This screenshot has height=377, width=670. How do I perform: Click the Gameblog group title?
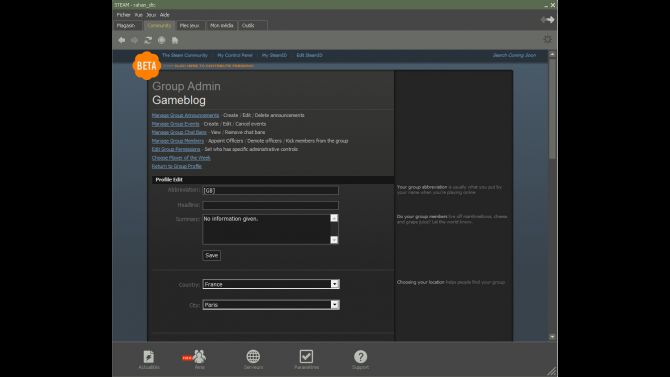pyautogui.click(x=179, y=100)
